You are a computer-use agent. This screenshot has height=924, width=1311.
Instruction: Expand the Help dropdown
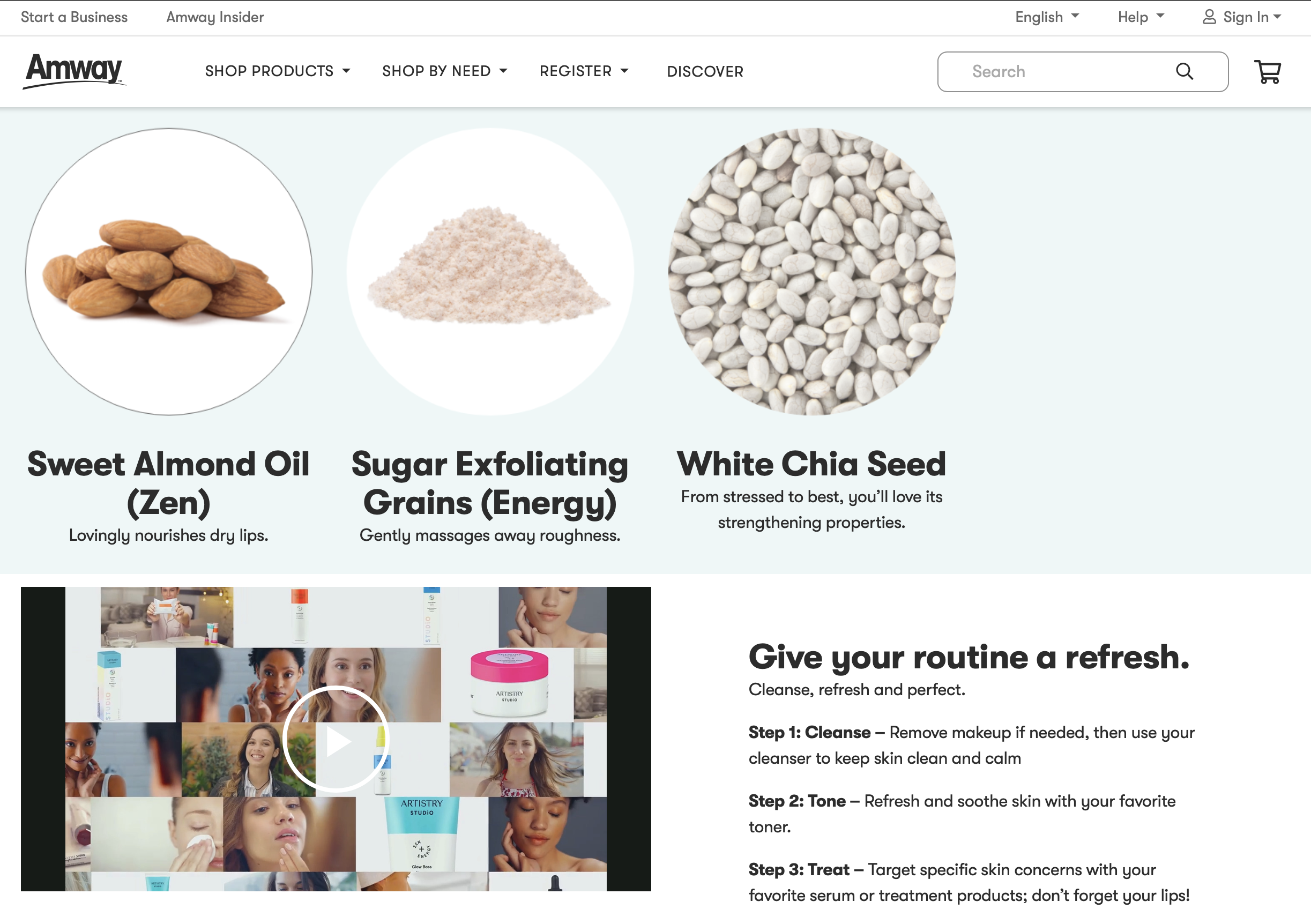1140,17
